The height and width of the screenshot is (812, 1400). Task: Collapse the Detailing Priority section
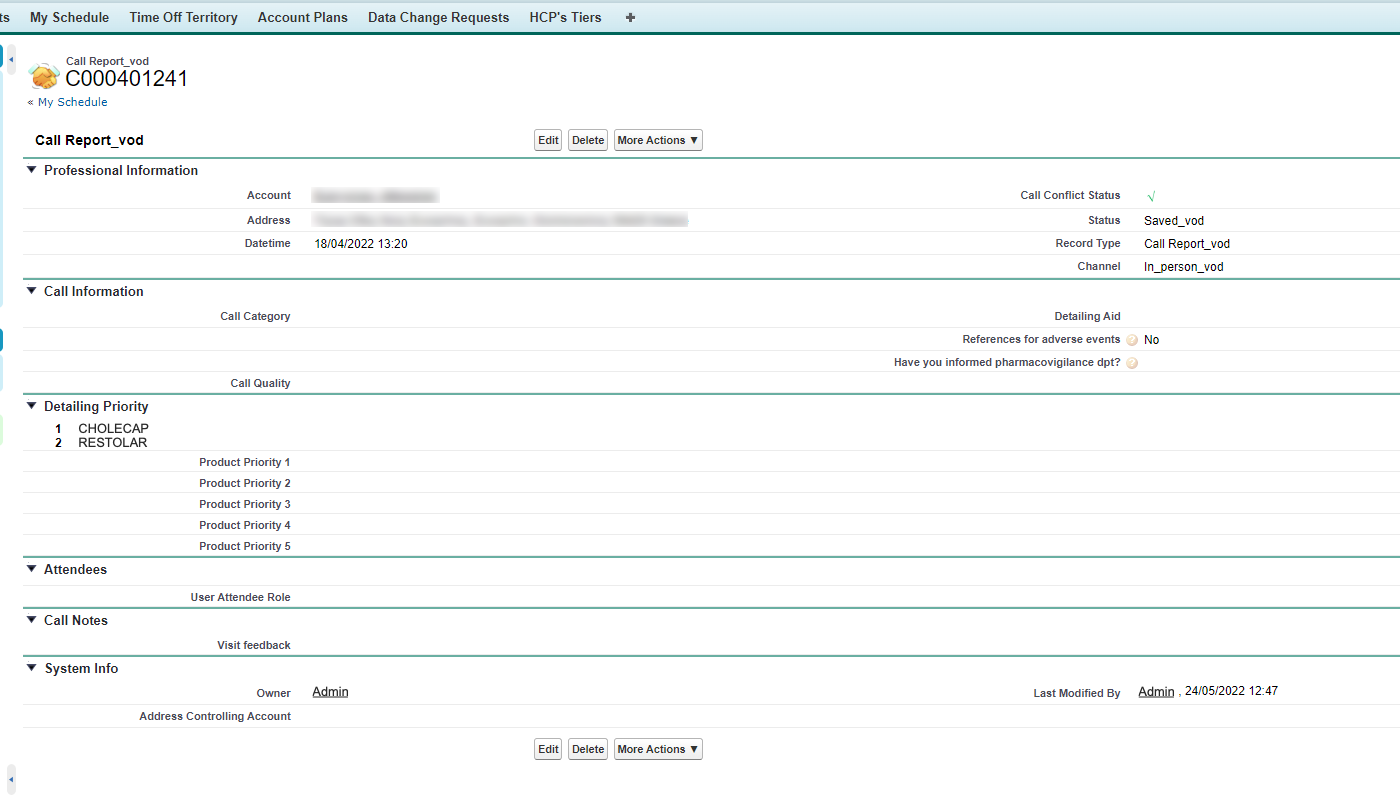[x=32, y=406]
